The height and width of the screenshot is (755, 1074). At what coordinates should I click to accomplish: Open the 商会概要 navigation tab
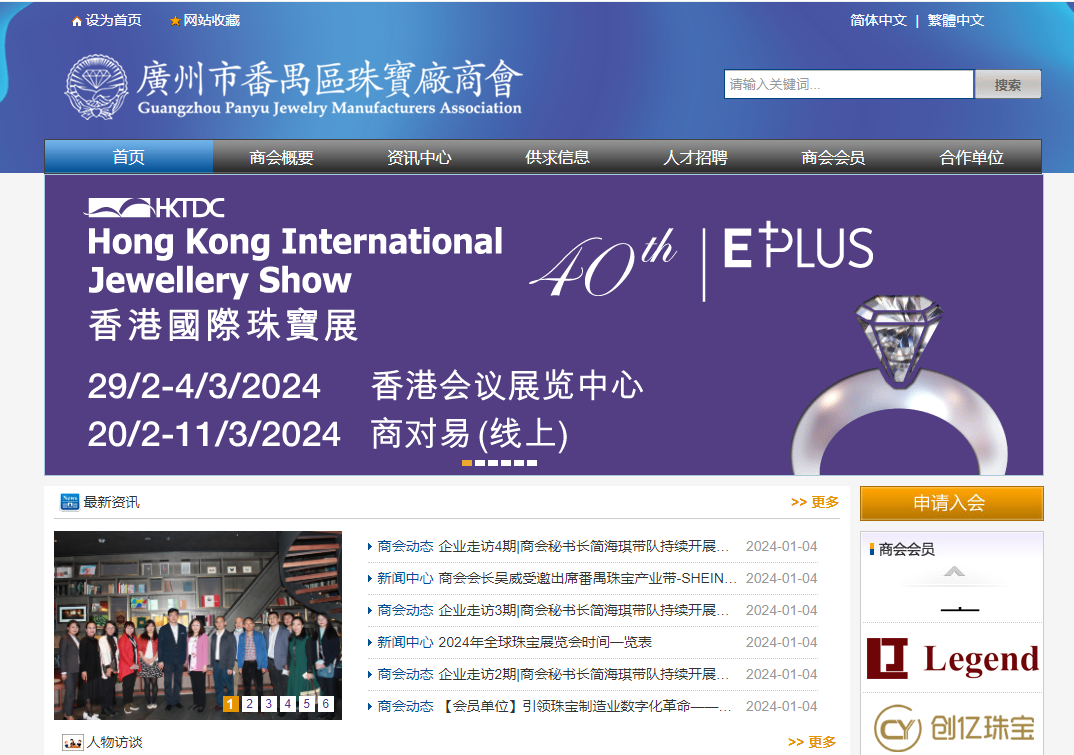point(282,157)
